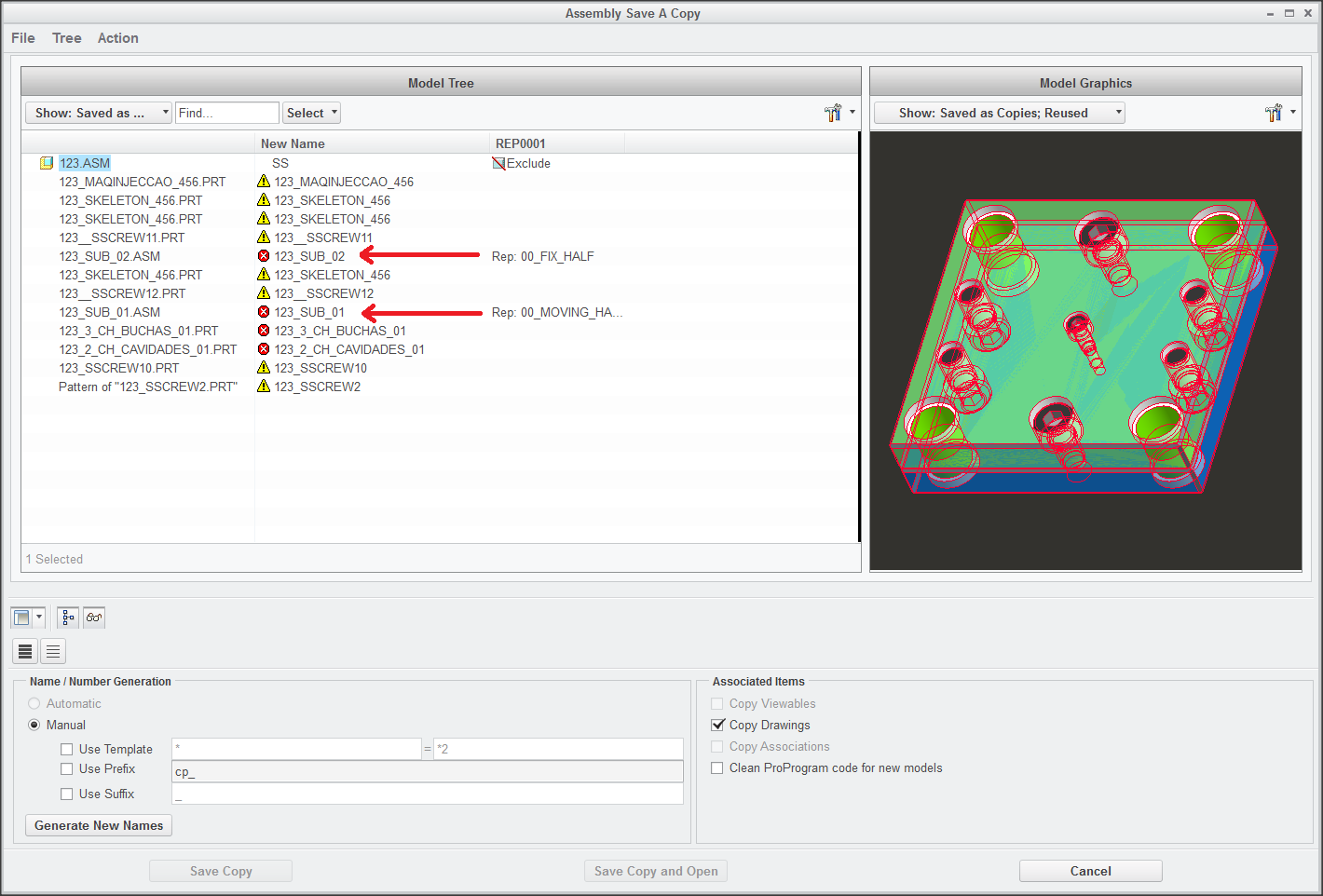Cancel the Assembly Save A Copy dialog
Viewport: 1323px width, 896px height.
(1091, 871)
